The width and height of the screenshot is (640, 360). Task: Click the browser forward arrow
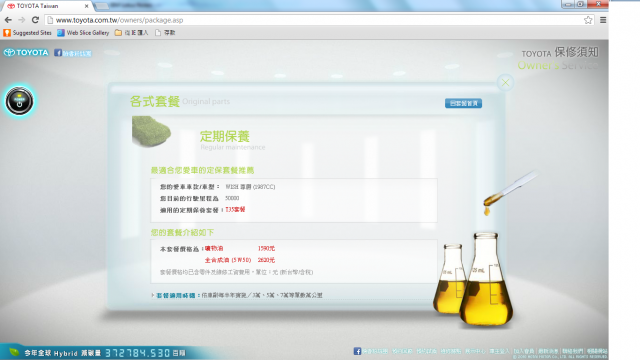click(x=22, y=20)
